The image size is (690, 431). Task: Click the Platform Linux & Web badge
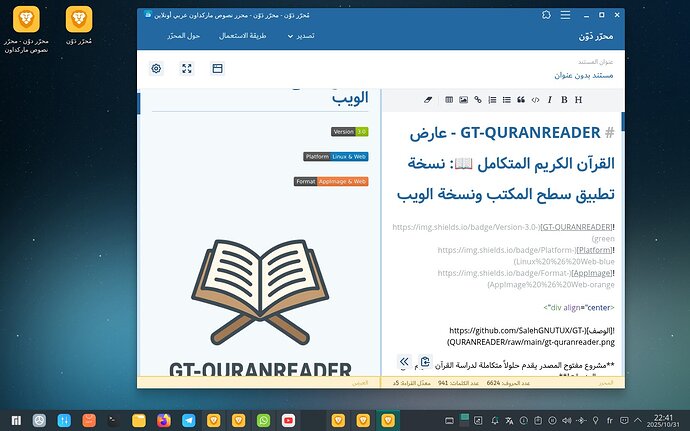point(336,157)
